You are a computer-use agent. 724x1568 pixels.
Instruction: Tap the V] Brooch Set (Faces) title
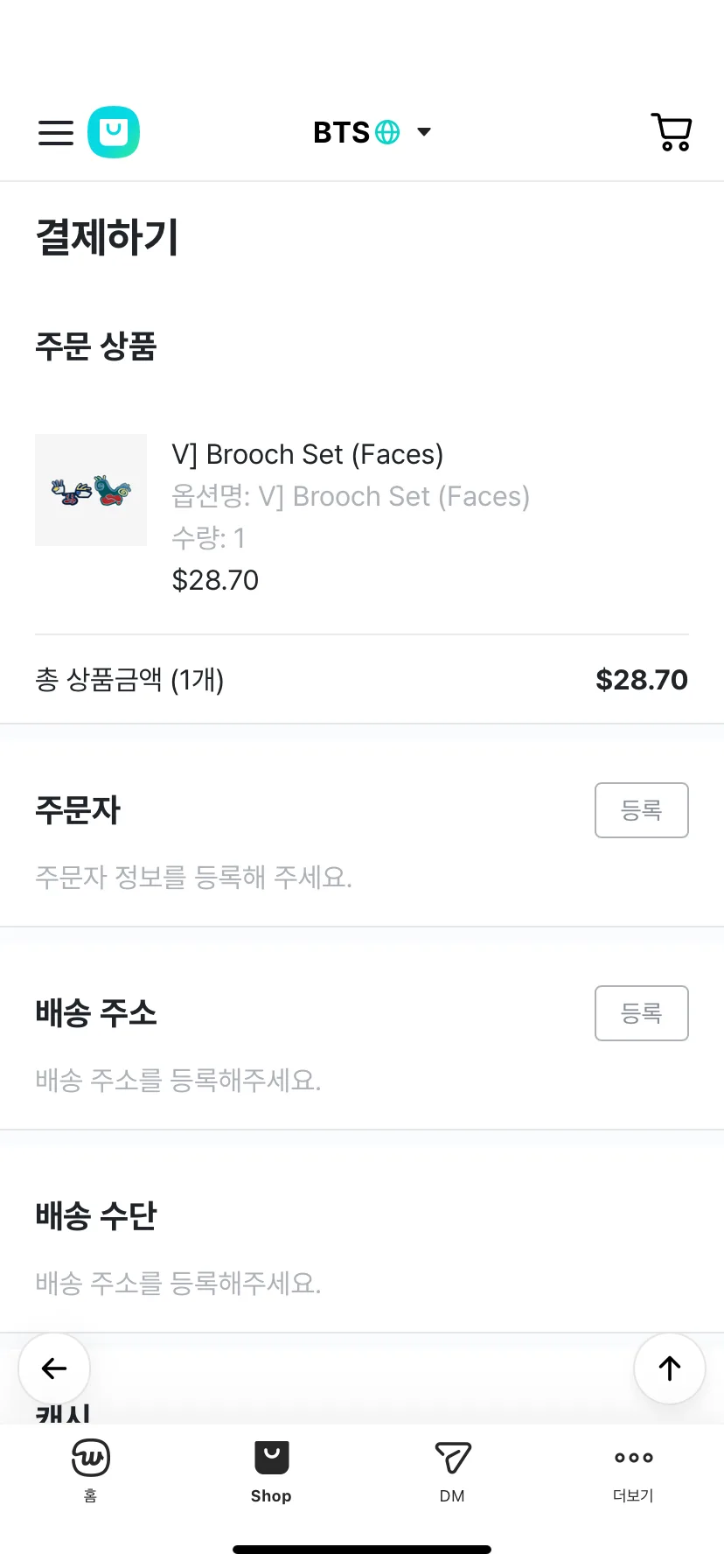pyautogui.click(x=308, y=454)
